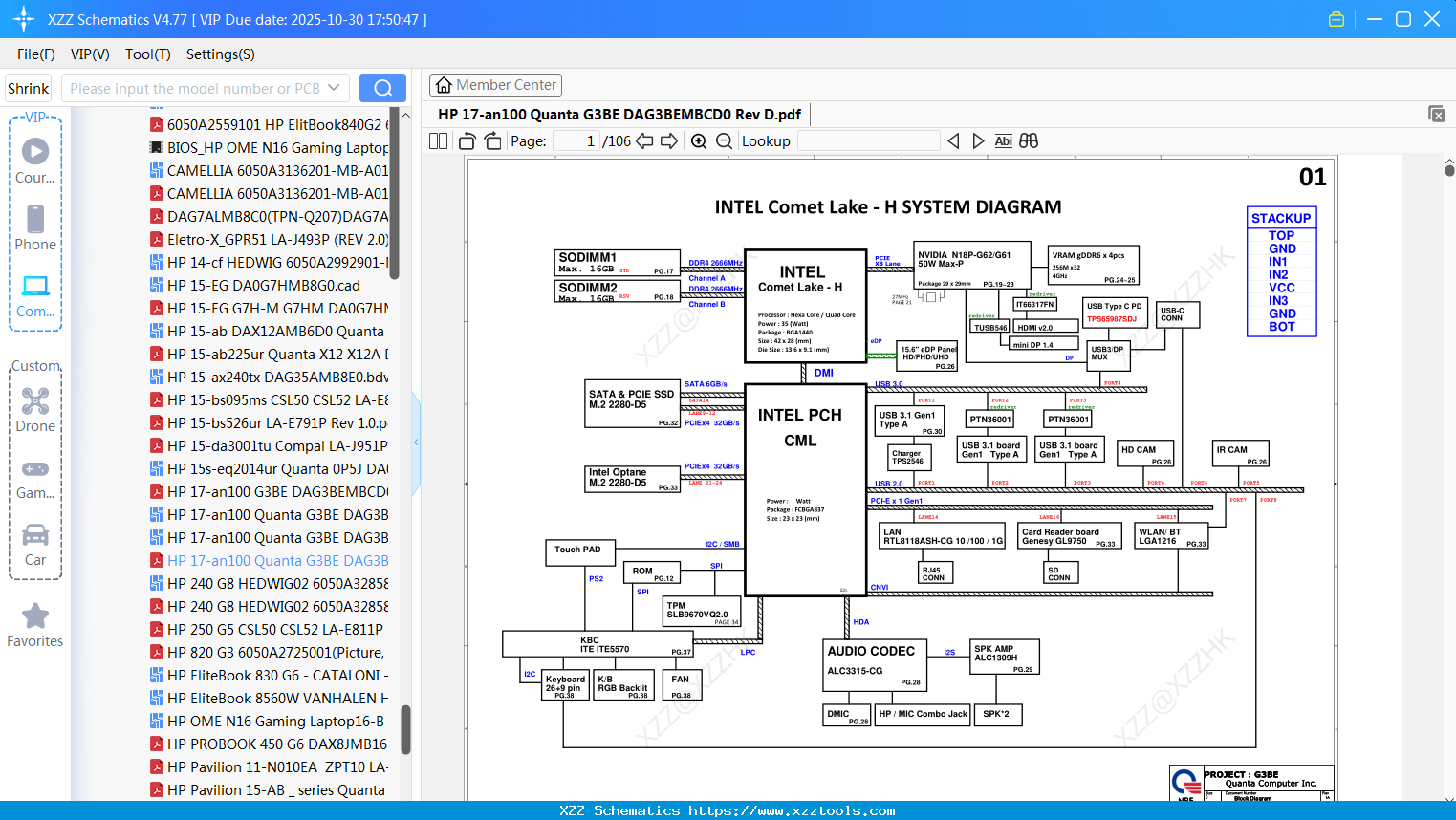Collapse the file list panel handle
1456x820 pixels.
(x=416, y=442)
